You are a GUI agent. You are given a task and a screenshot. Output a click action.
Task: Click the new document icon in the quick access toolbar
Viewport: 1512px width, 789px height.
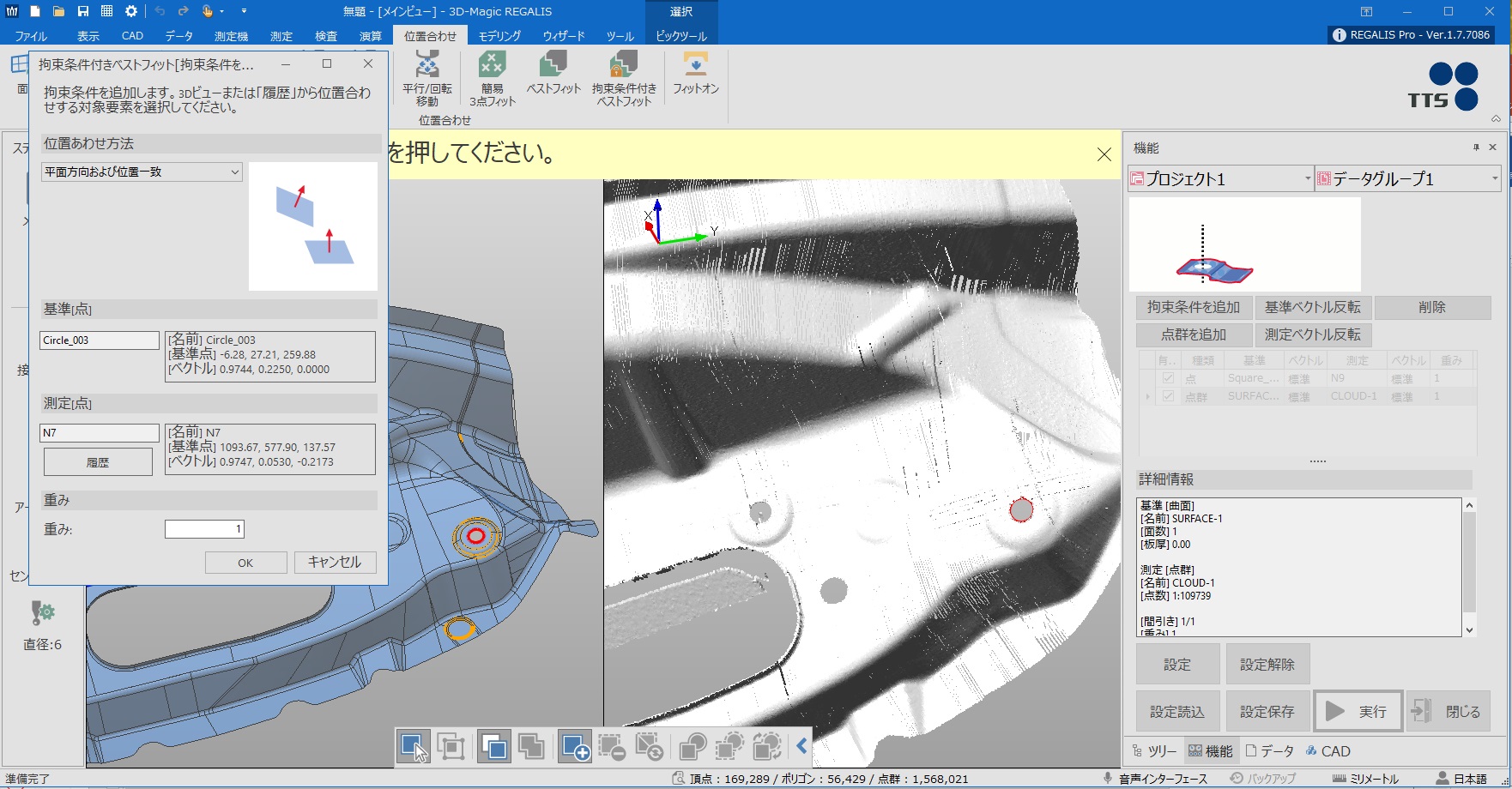click(x=35, y=11)
